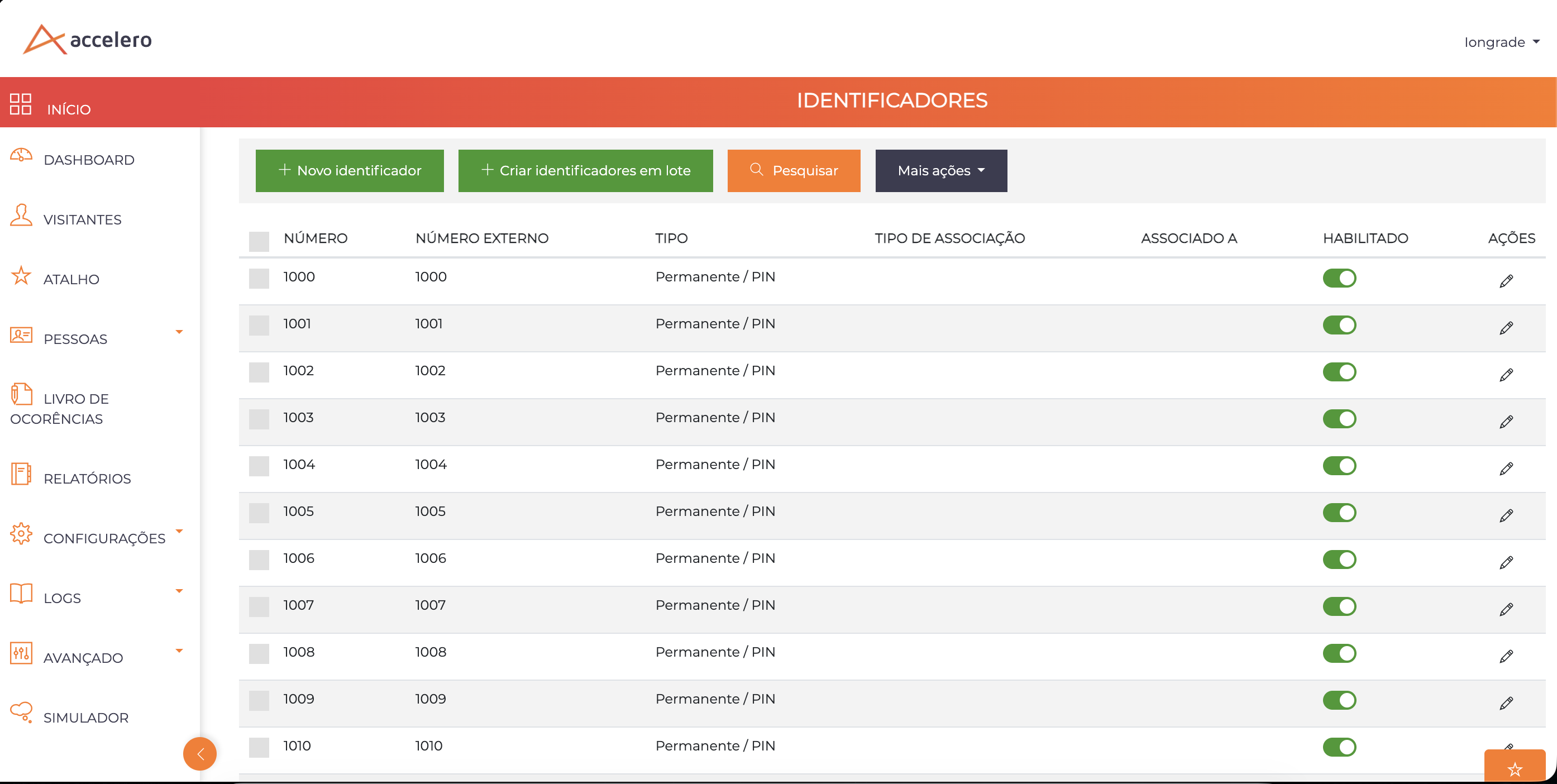Click the Novo identificador button
Screen dimensions: 1557x784
(350, 170)
